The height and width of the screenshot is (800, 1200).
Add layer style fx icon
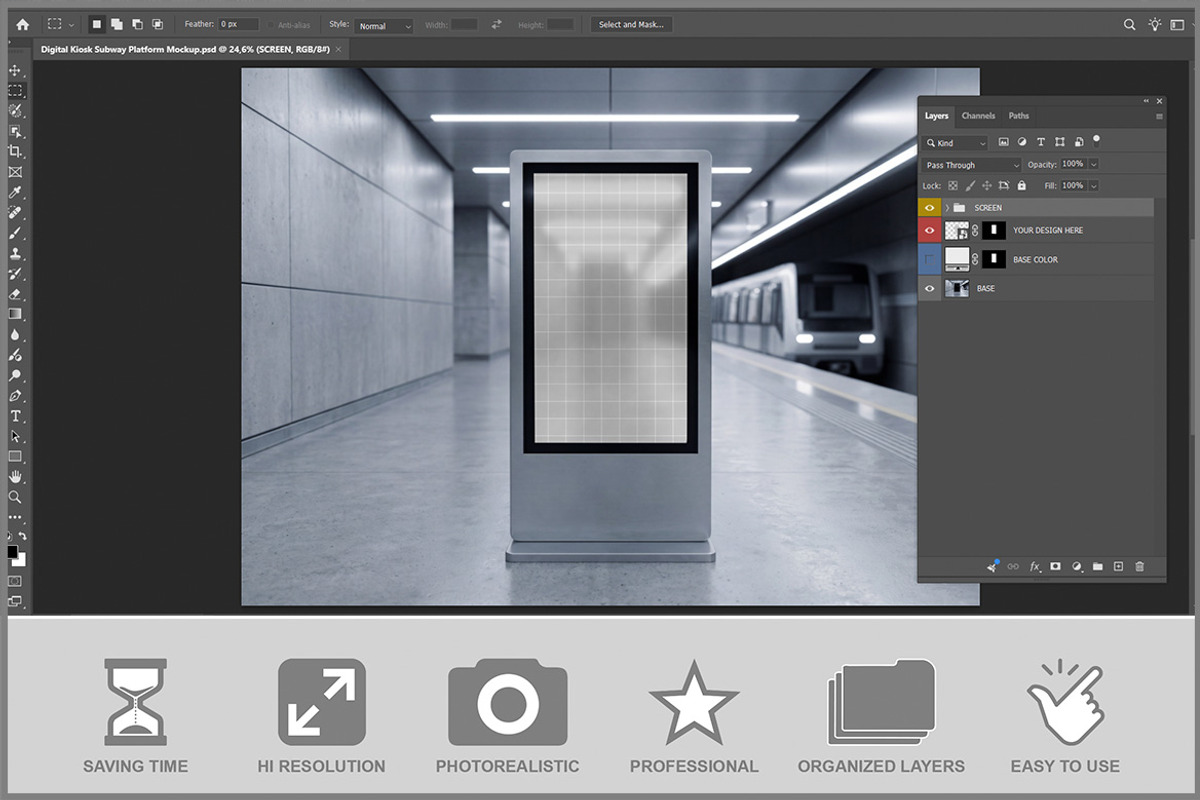point(1035,566)
